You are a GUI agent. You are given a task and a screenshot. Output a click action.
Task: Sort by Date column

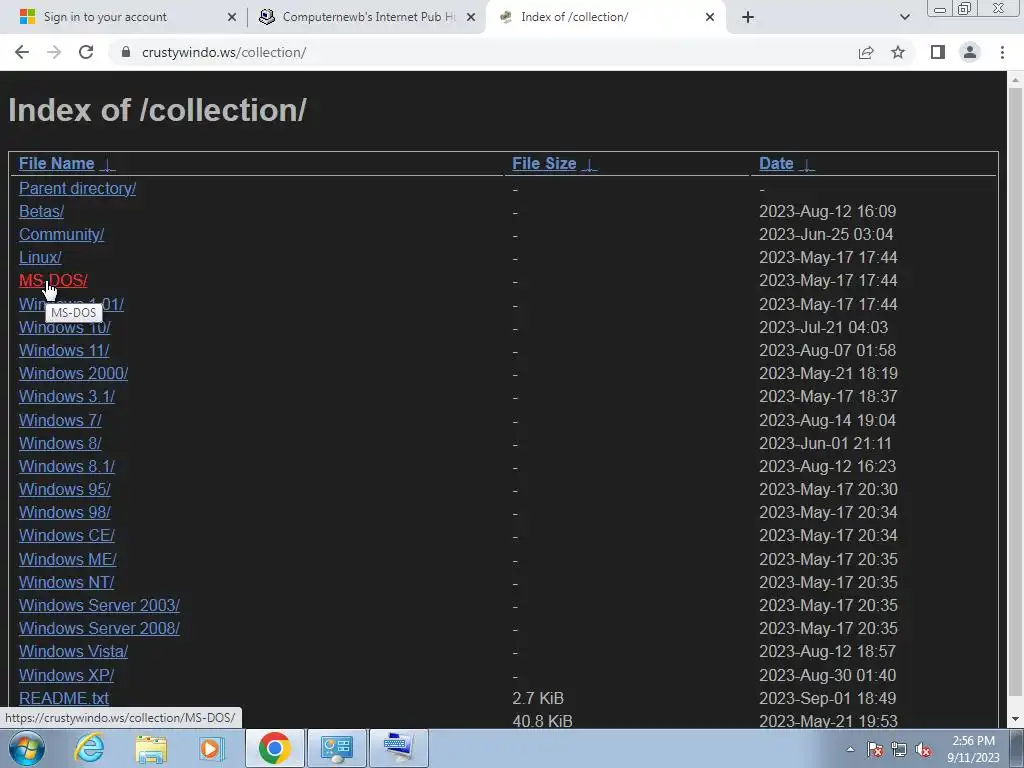pyautogui.click(x=776, y=163)
